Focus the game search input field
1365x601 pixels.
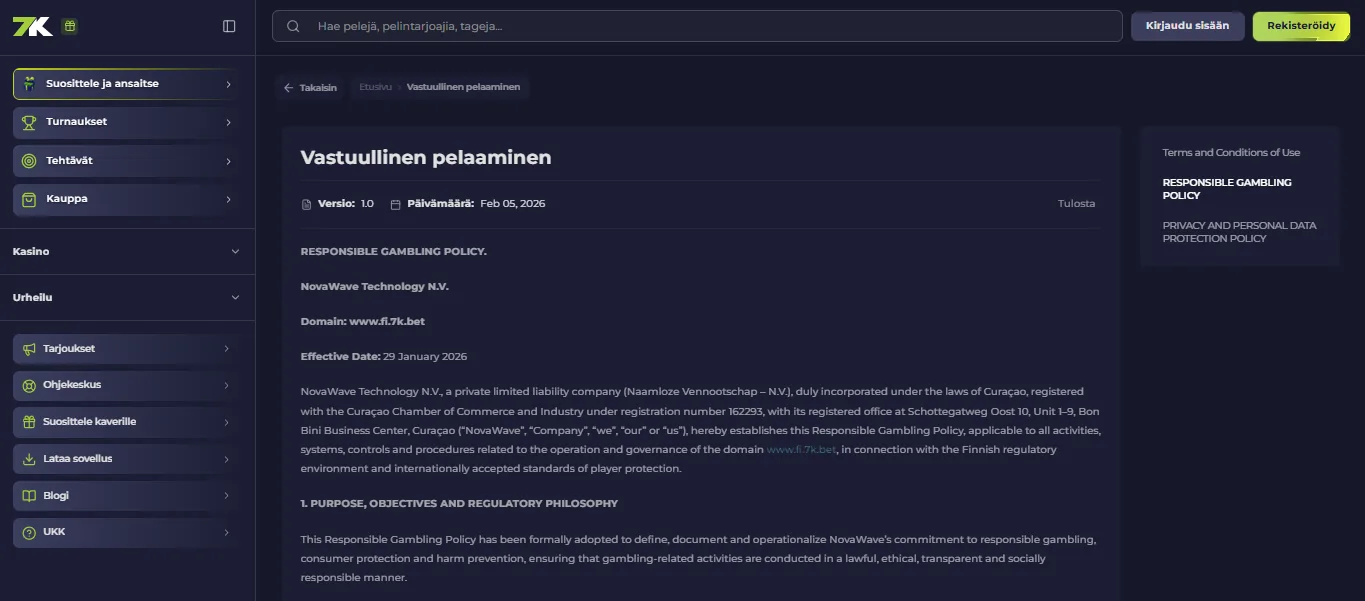coord(697,26)
